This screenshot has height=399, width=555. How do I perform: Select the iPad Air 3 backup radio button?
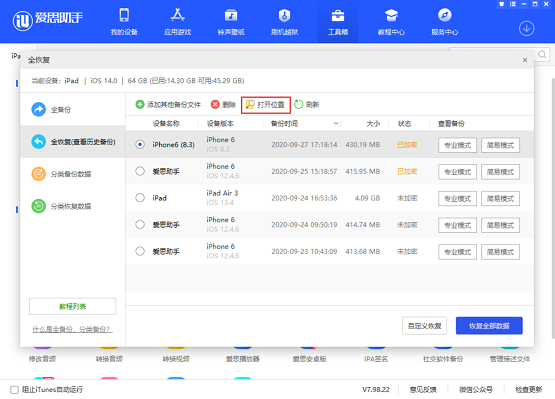click(140, 198)
